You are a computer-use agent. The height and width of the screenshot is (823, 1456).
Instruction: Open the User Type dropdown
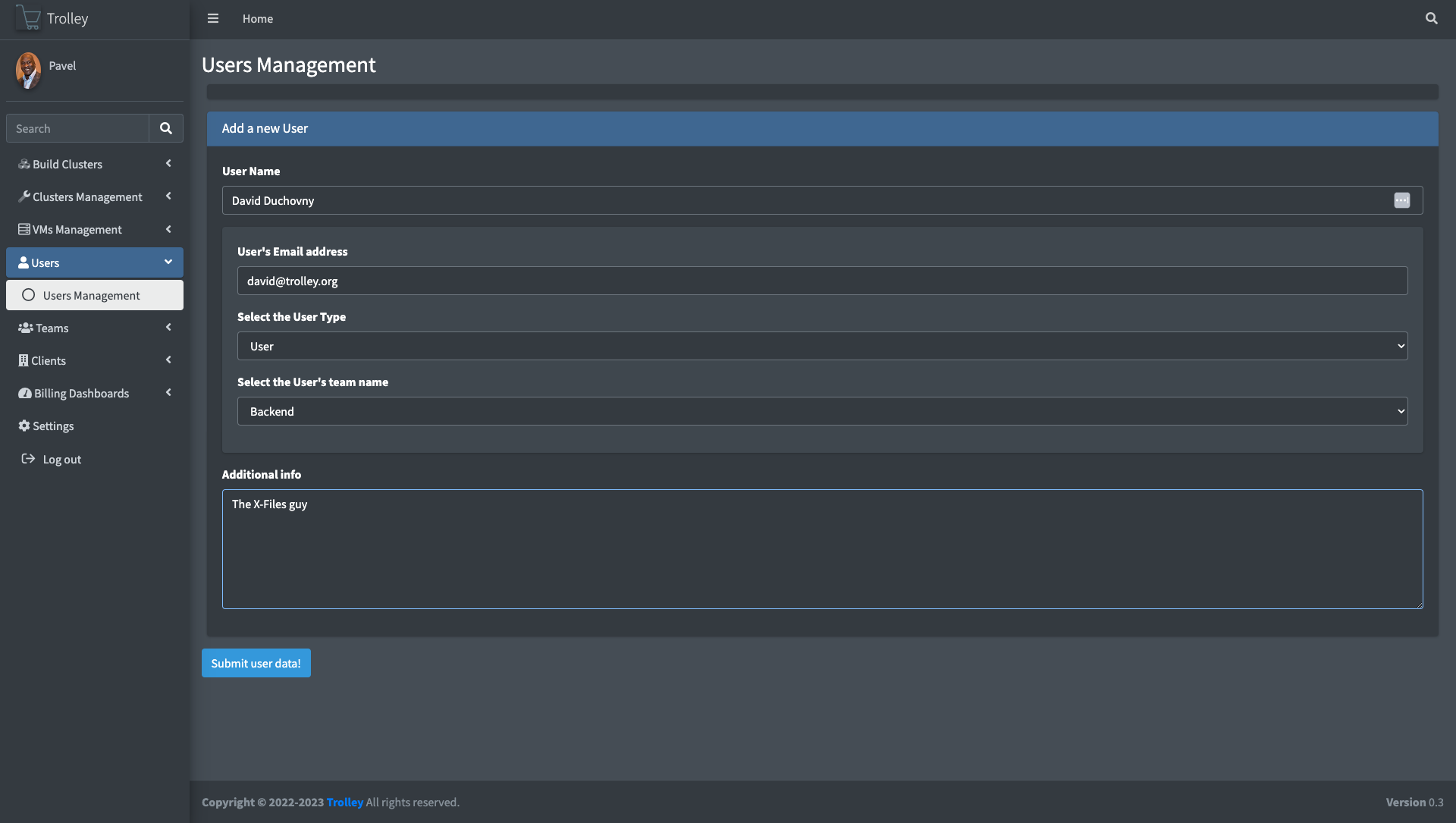pyautogui.click(x=822, y=346)
